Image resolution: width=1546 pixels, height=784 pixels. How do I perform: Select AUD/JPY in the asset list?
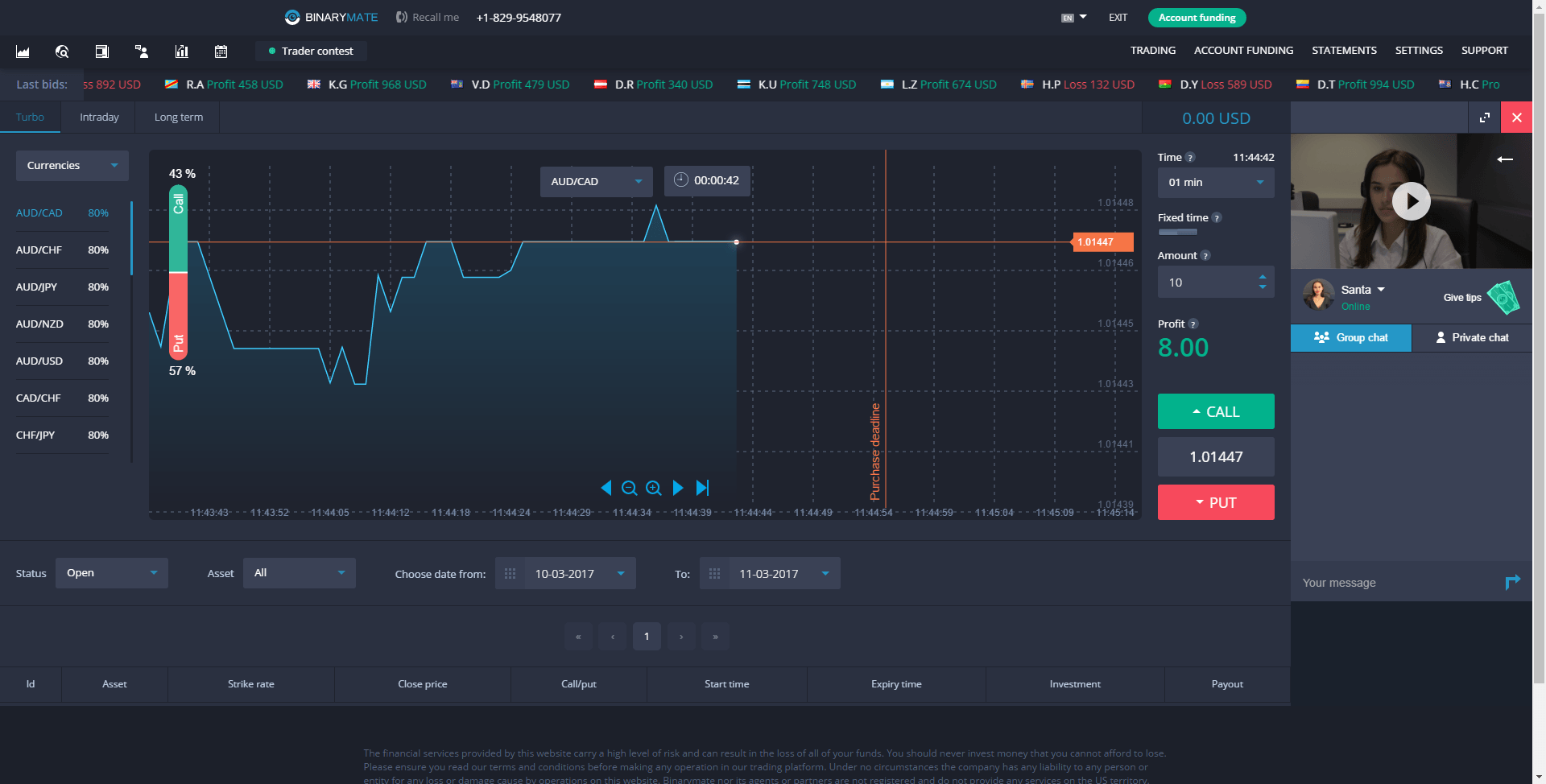pyautogui.click(x=62, y=287)
